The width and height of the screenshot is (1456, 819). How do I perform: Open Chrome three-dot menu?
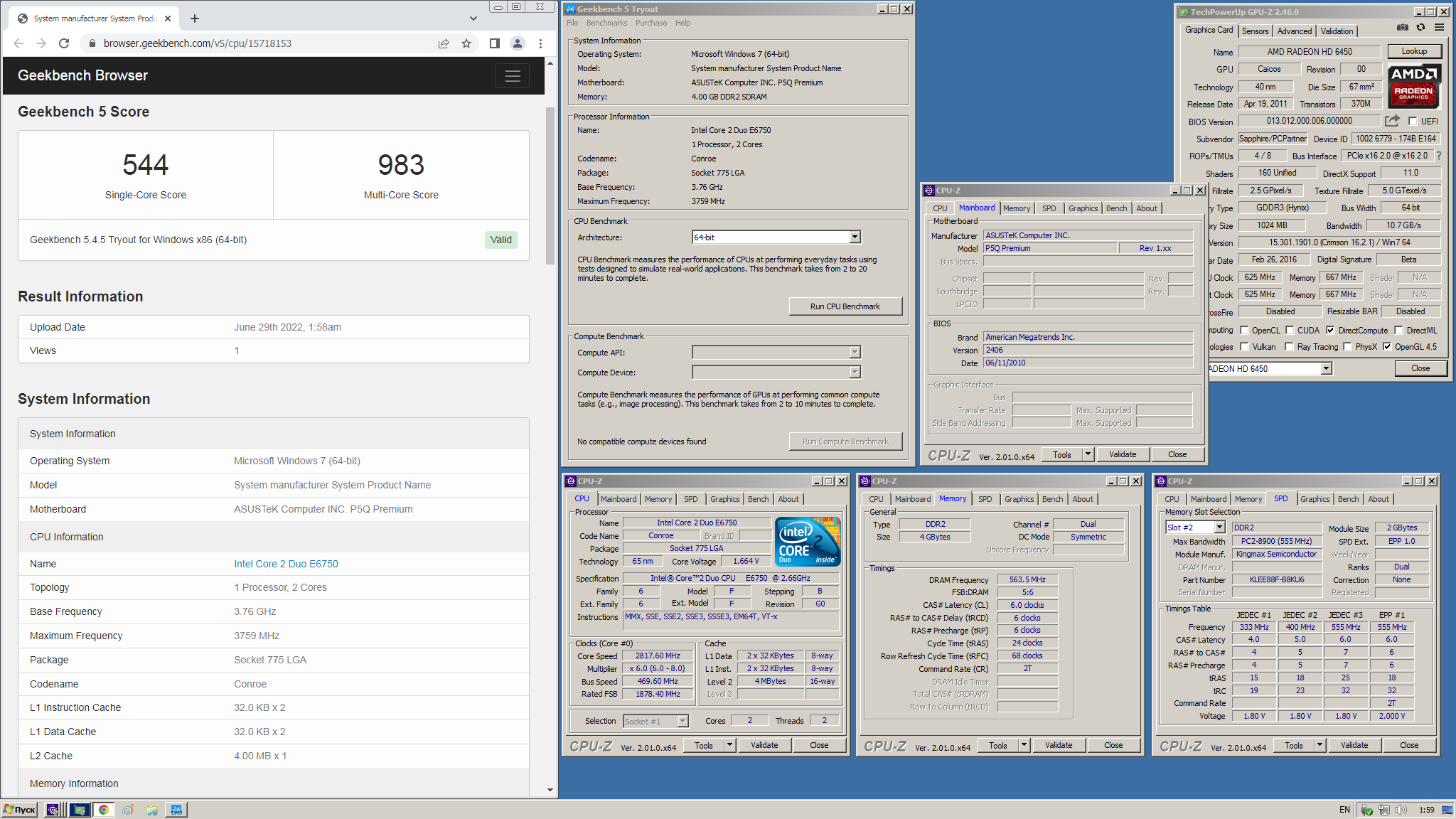tap(540, 43)
